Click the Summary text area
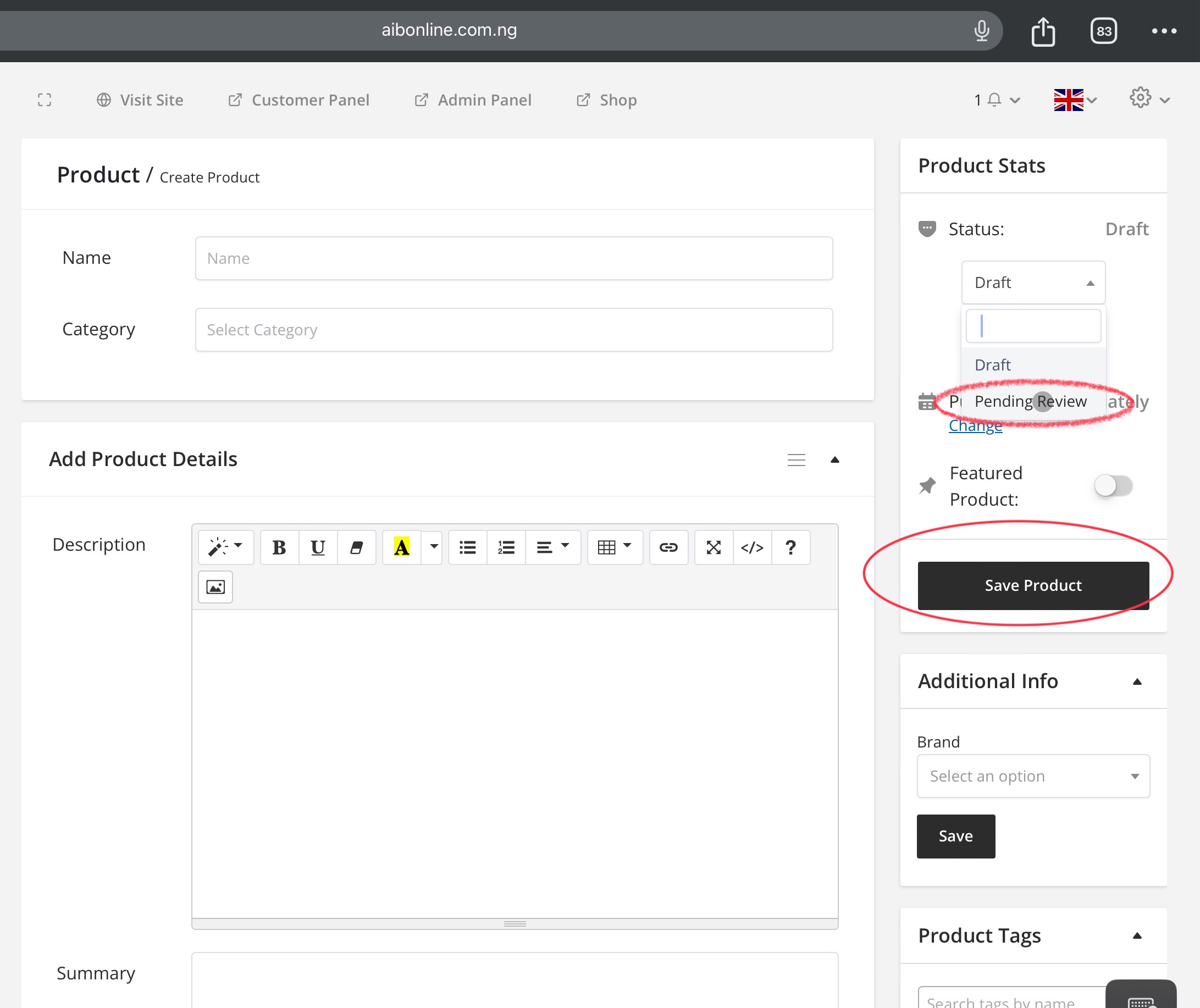 coord(515,980)
